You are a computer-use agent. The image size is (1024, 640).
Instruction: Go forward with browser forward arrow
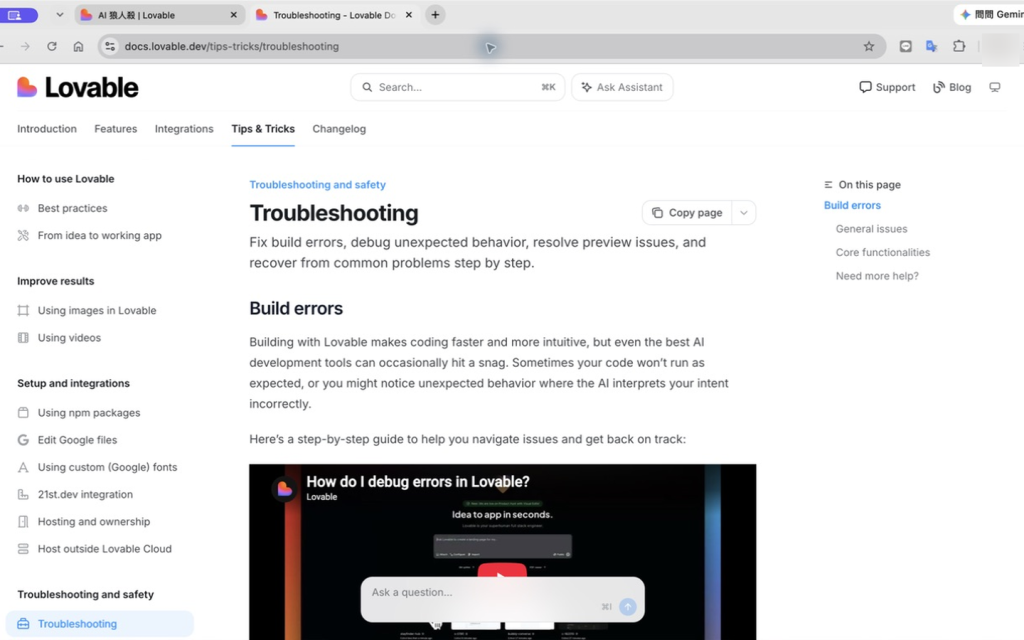[25, 46]
